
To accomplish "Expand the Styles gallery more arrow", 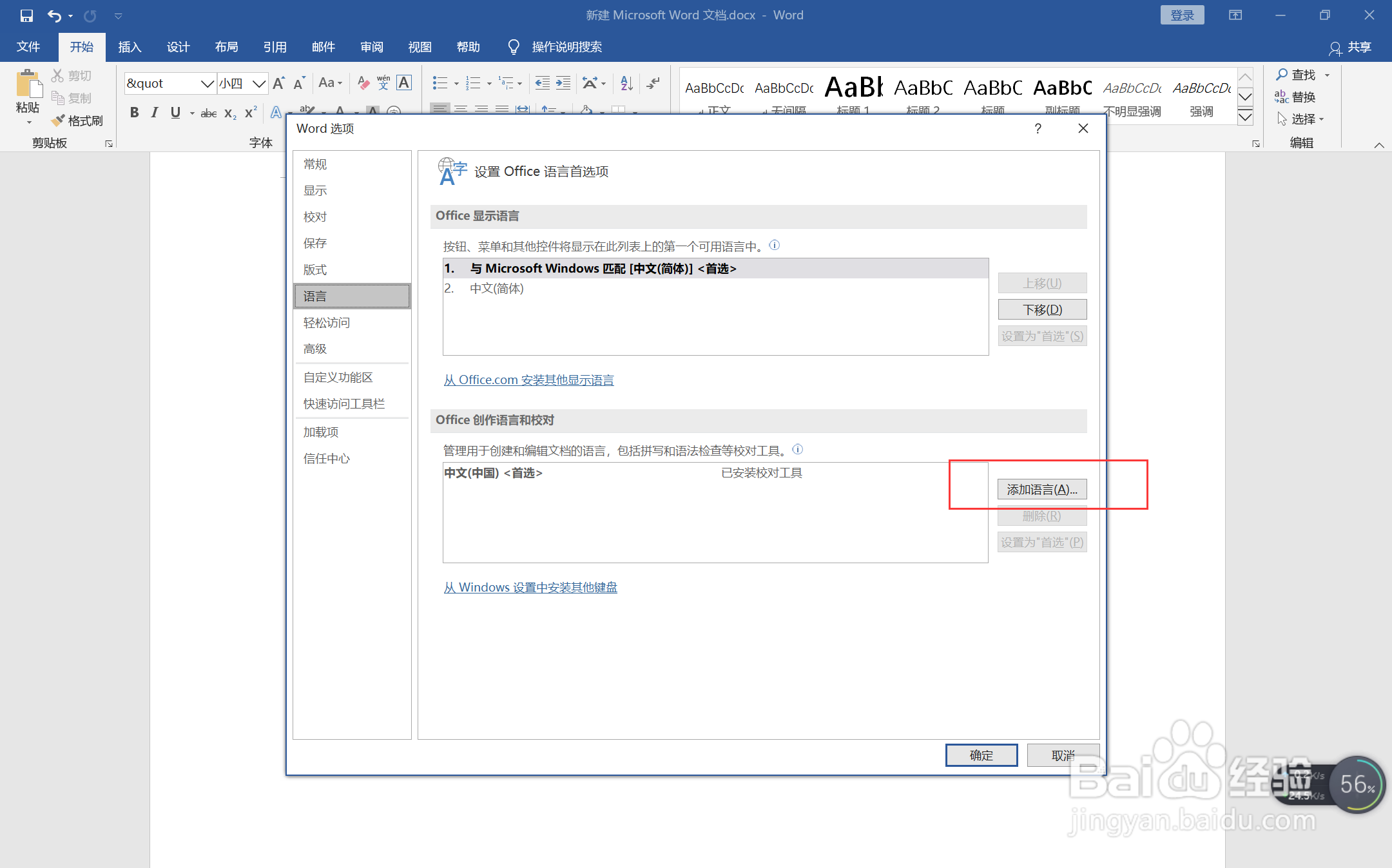I will pos(1245,117).
